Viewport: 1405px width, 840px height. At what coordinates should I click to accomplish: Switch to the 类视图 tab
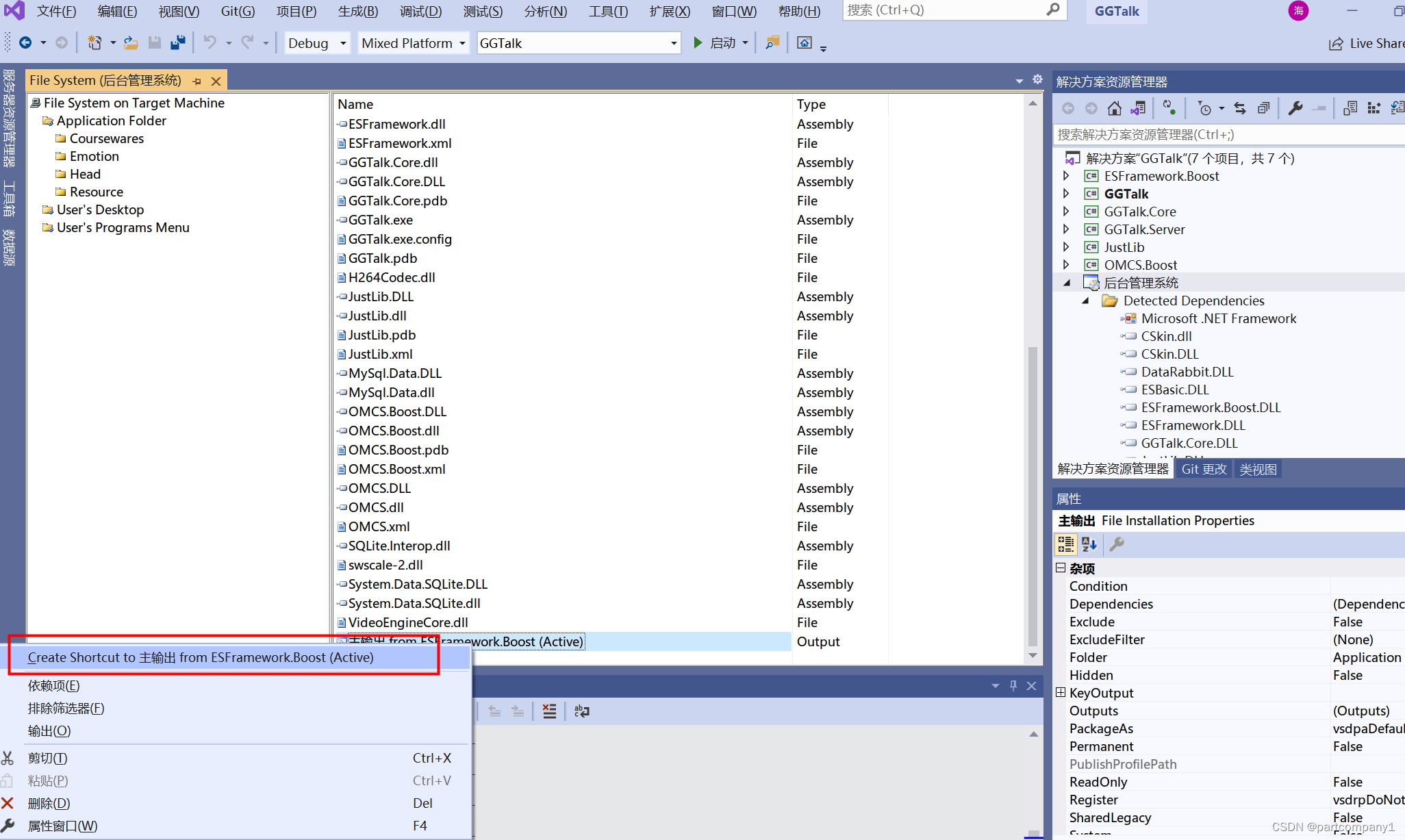[1258, 469]
